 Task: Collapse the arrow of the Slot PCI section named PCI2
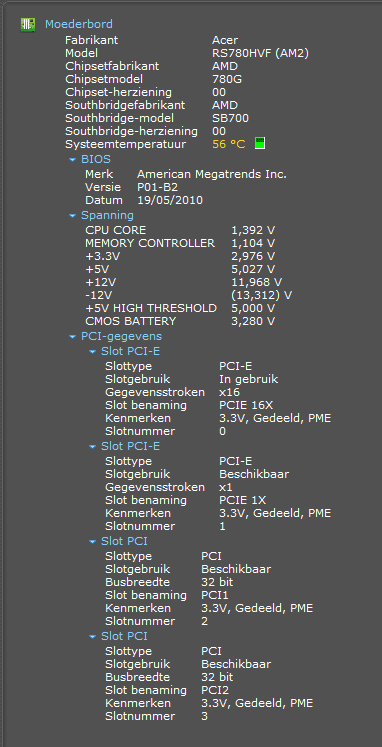pyautogui.click(x=92, y=637)
